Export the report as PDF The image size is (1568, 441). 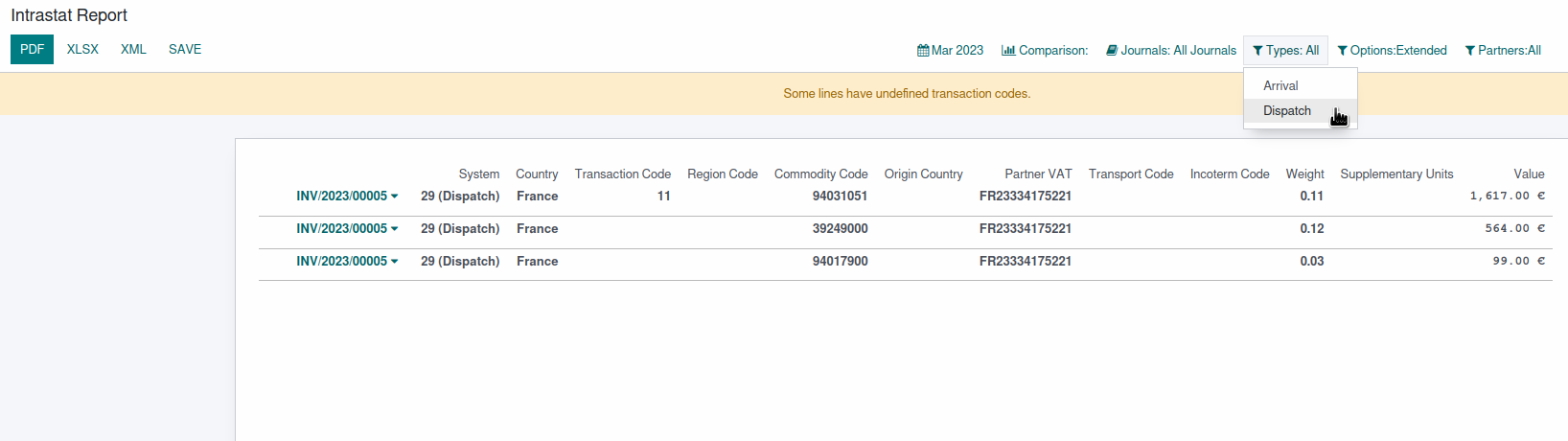point(32,50)
